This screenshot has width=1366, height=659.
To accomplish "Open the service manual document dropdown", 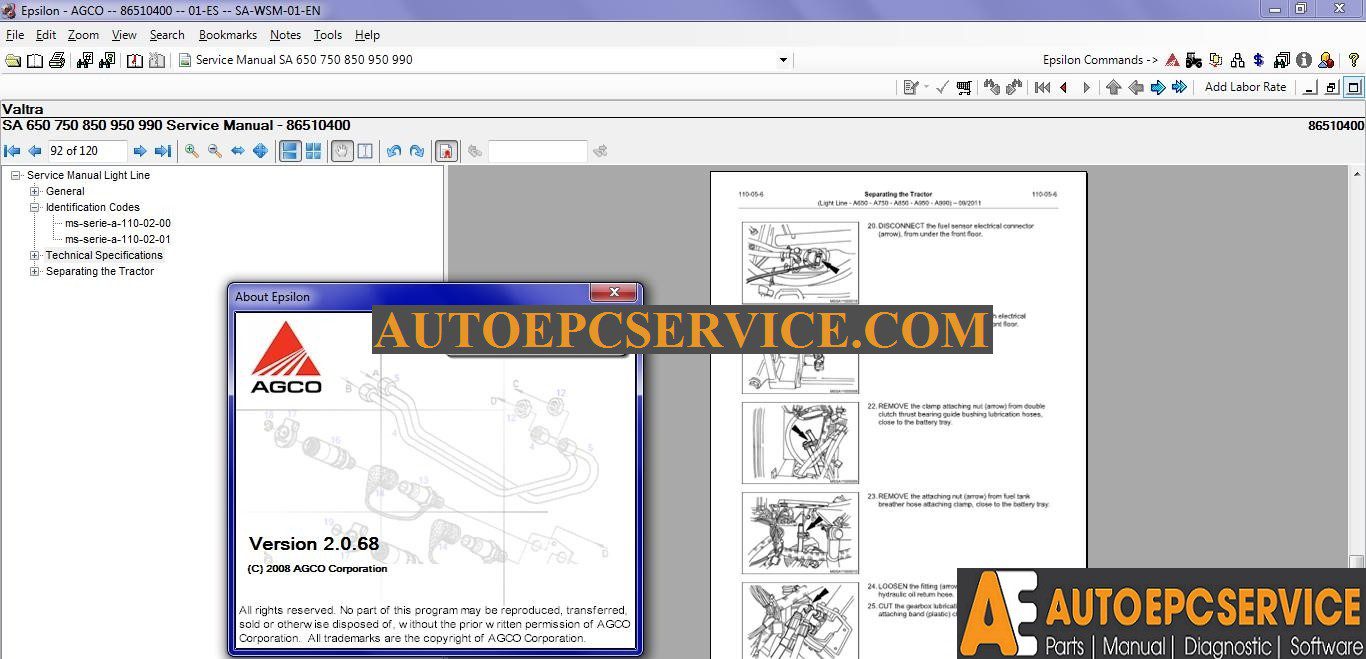I will click(x=783, y=60).
